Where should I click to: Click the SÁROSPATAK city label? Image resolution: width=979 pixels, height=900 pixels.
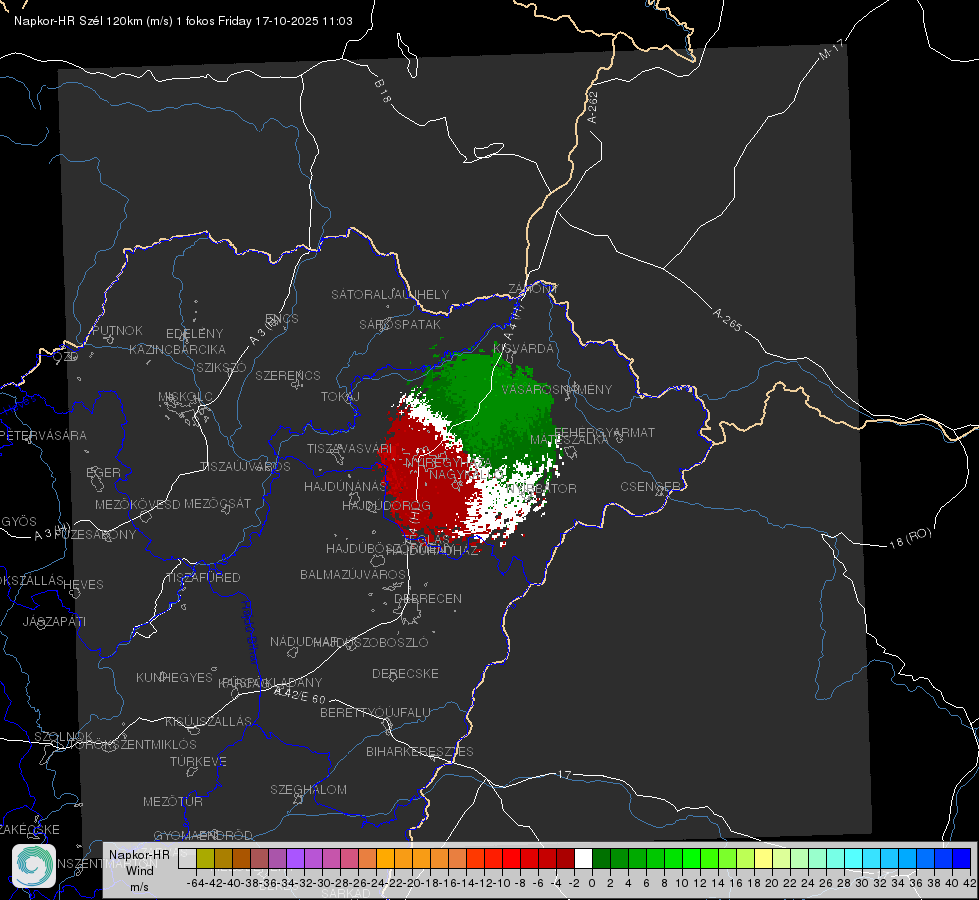(x=400, y=324)
